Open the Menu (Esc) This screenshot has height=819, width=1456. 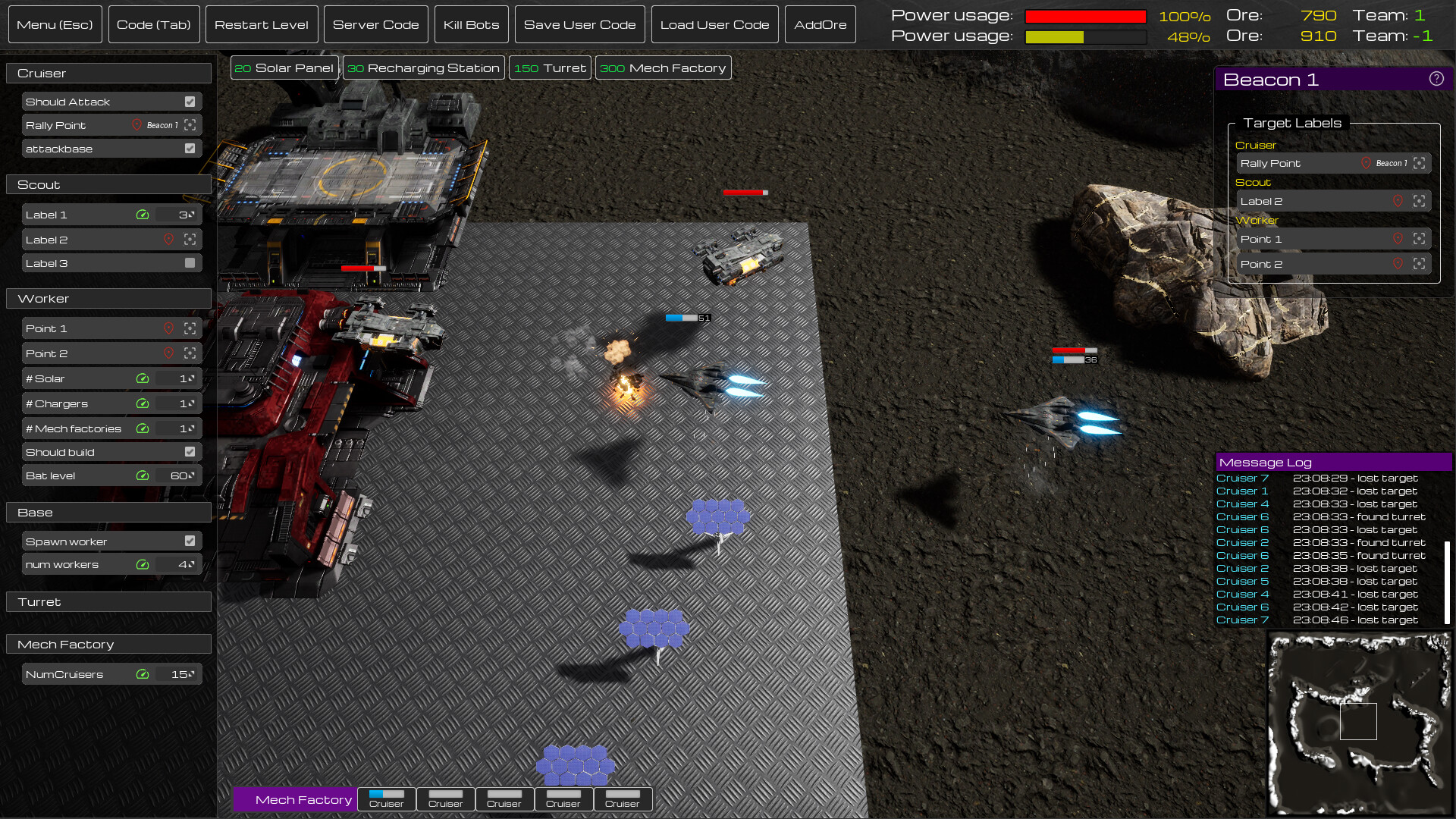pyautogui.click(x=55, y=24)
